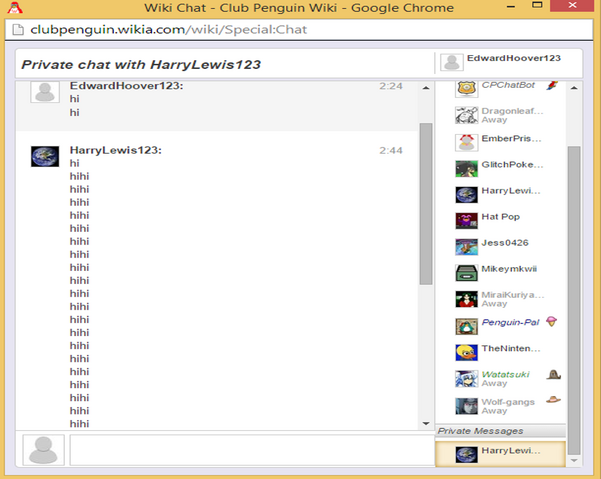Click the hat badge next to Watatsuki
The image size is (601, 479).
pos(553,374)
